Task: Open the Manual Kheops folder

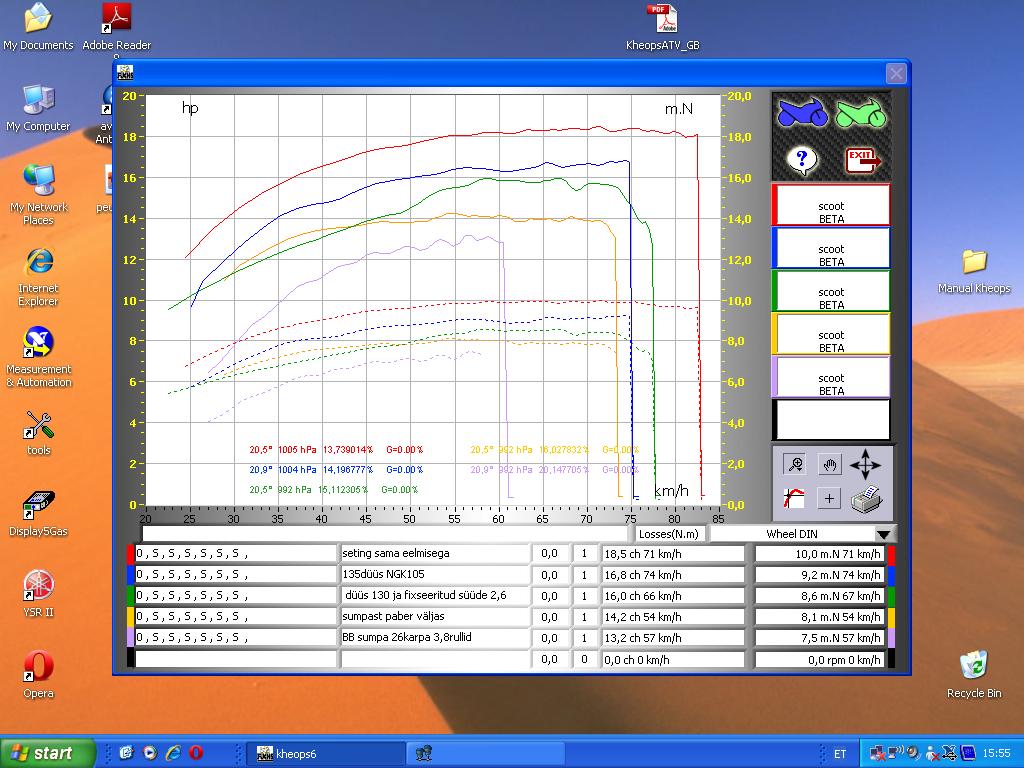Action: [x=974, y=271]
